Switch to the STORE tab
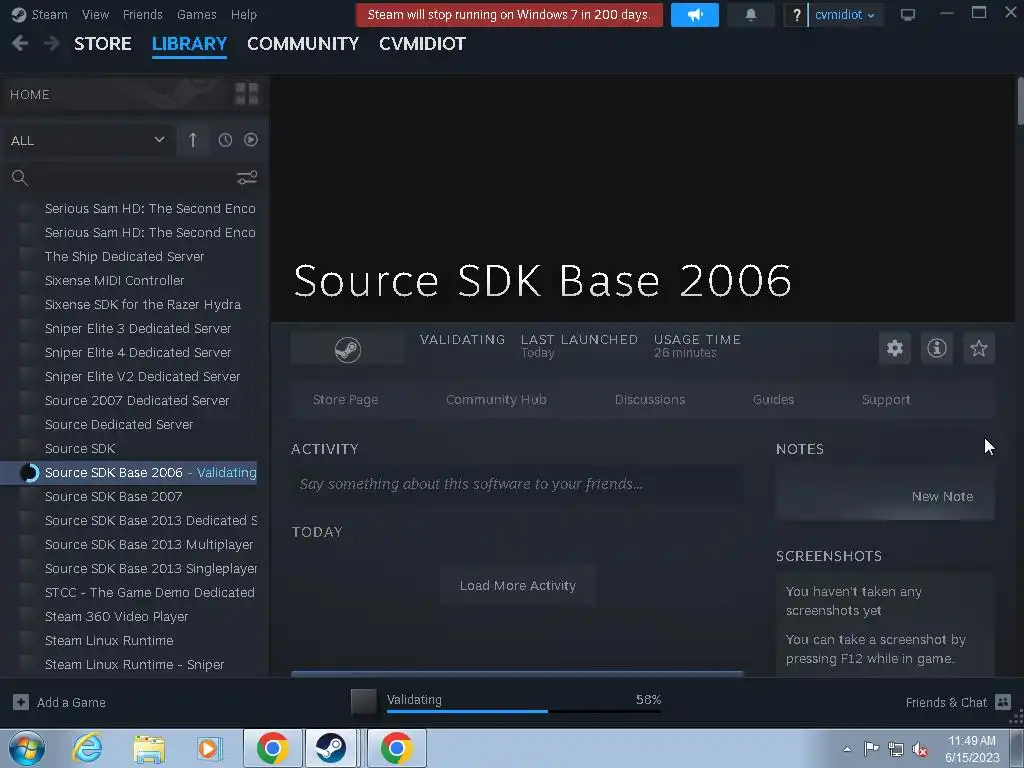Image resolution: width=1024 pixels, height=768 pixels. click(x=103, y=44)
